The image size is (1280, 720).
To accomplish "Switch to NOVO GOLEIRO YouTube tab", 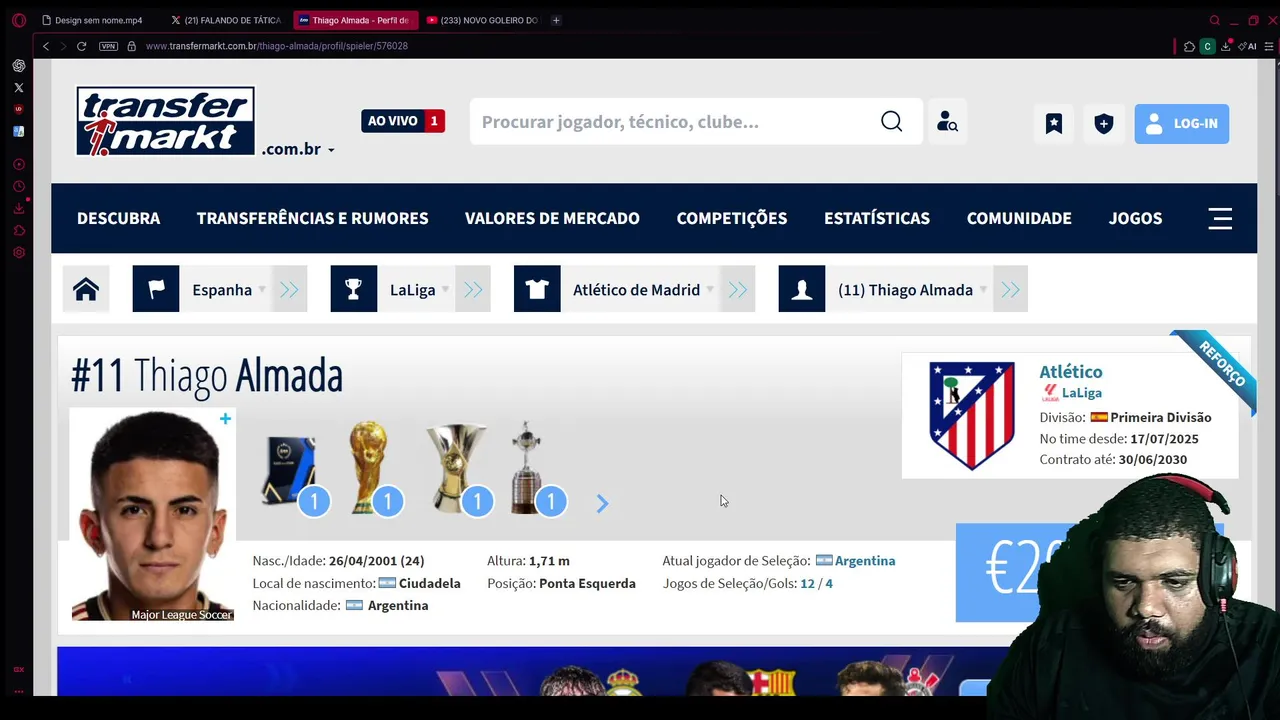I will pyautogui.click(x=482, y=20).
